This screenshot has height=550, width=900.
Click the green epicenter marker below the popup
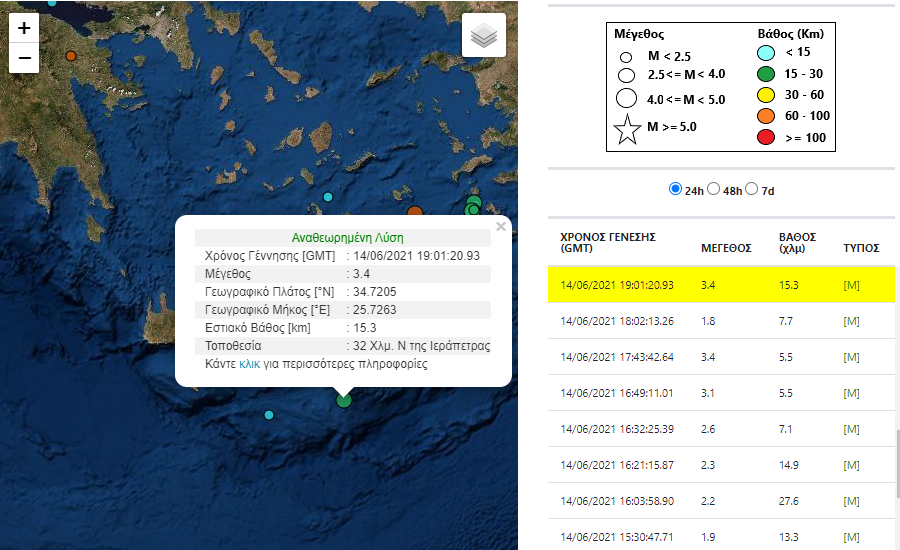point(344,400)
